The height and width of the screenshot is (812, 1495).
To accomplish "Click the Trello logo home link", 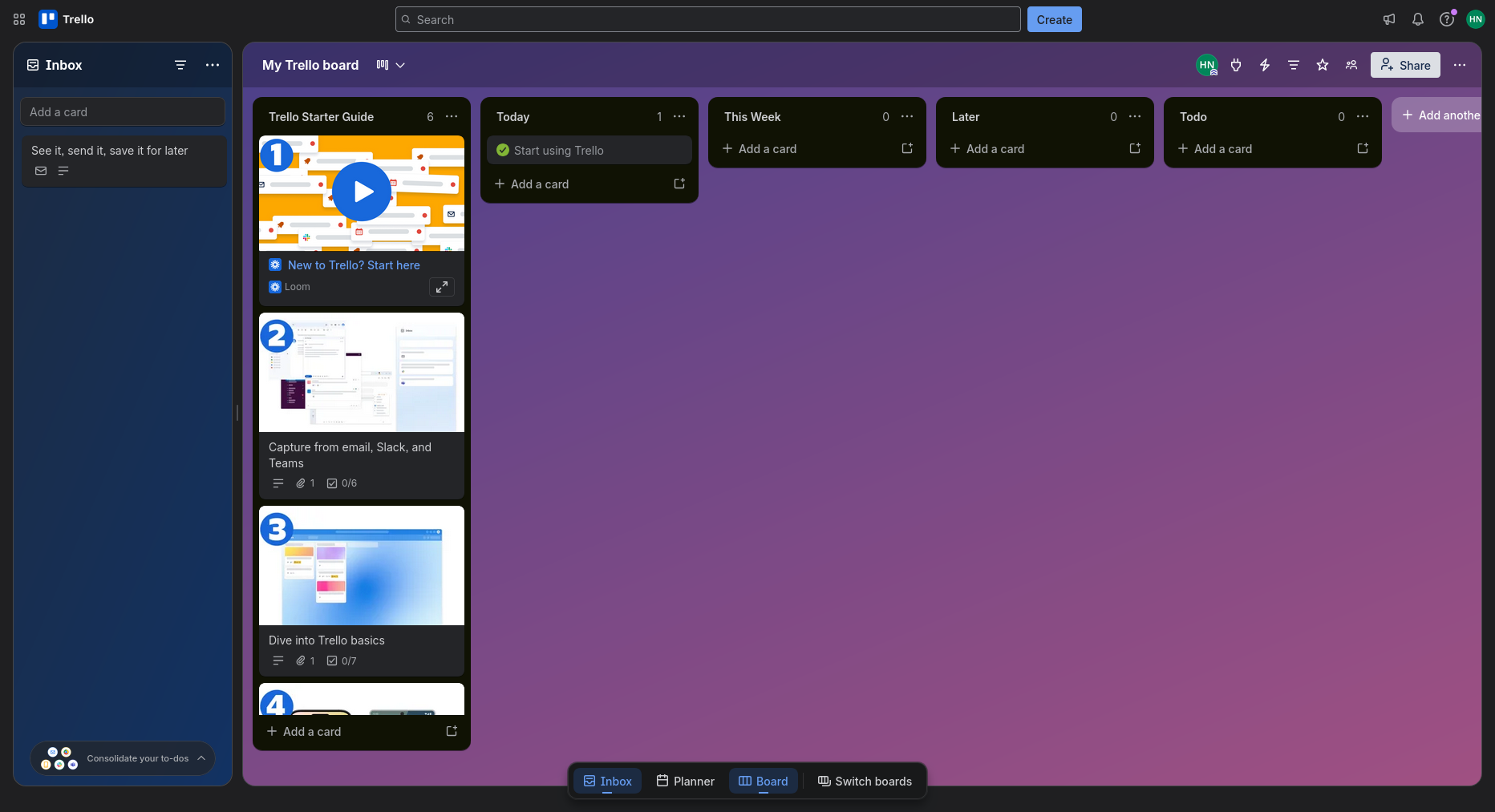I will tap(67, 19).
